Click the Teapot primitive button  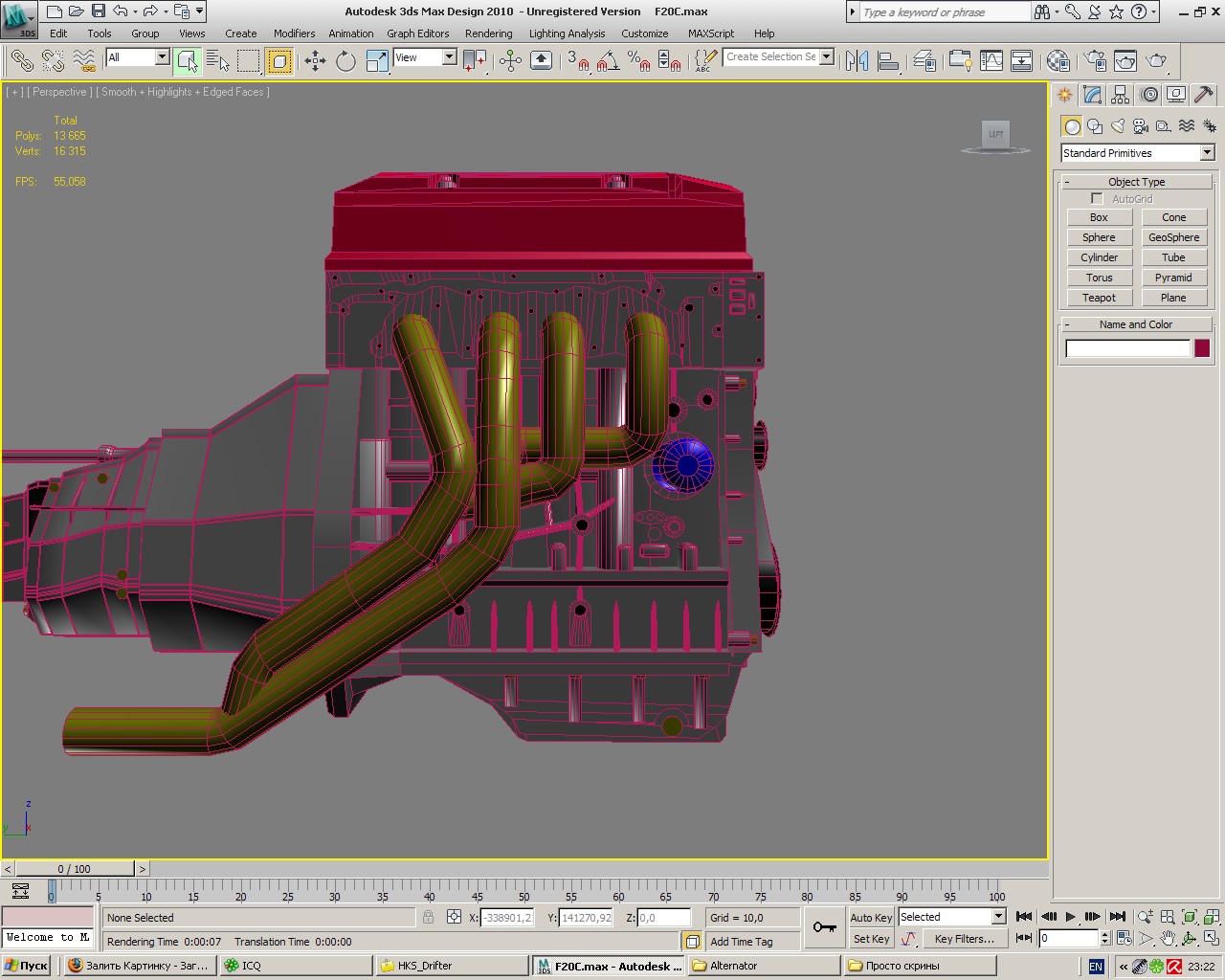[1099, 298]
